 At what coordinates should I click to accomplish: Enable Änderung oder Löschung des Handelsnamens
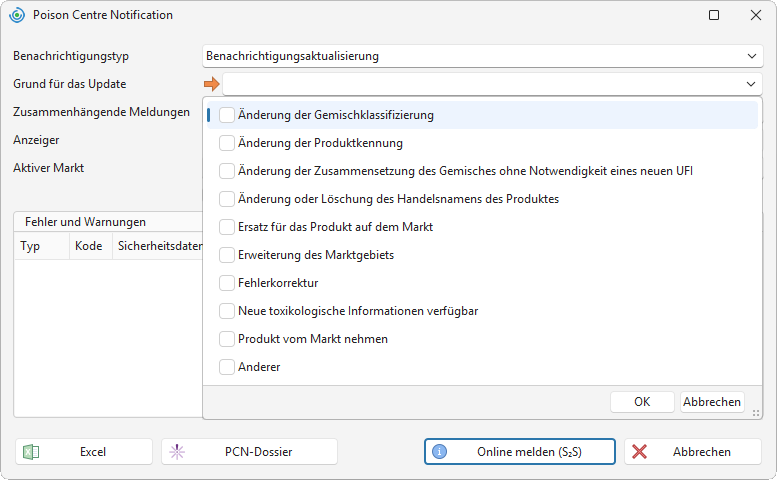pyautogui.click(x=227, y=199)
